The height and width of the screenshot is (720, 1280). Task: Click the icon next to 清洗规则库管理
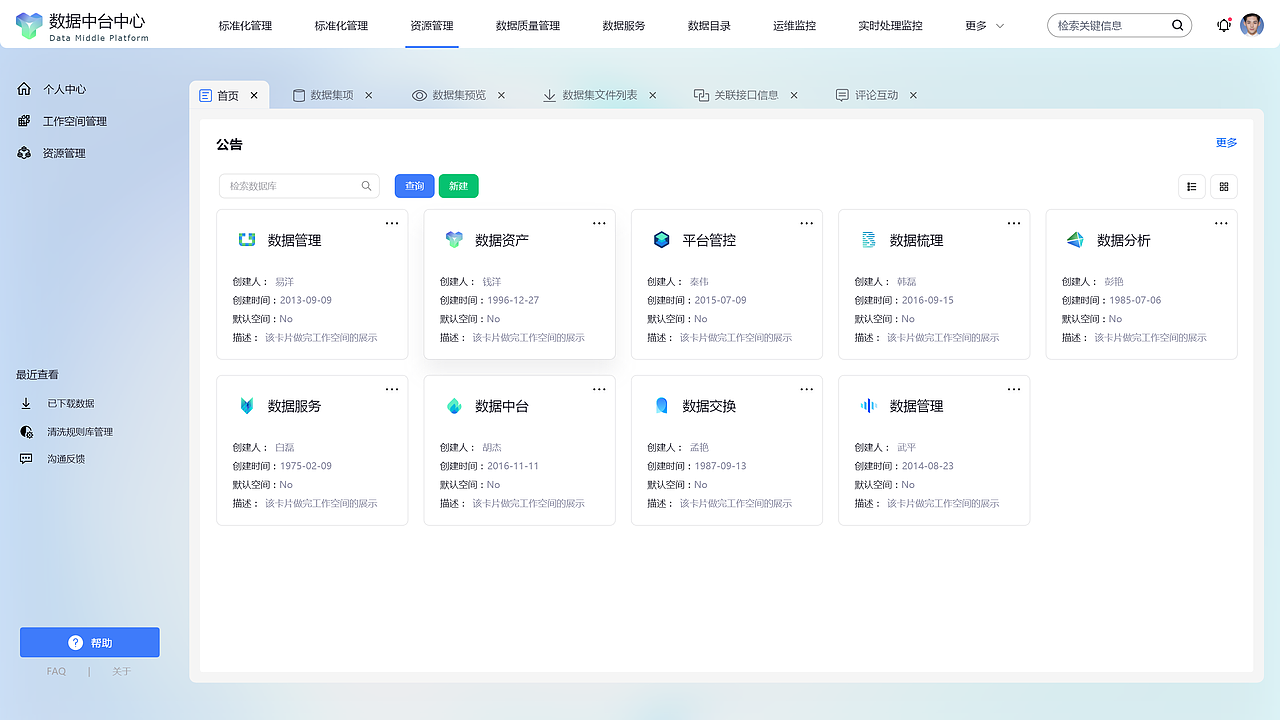[x=26, y=432]
